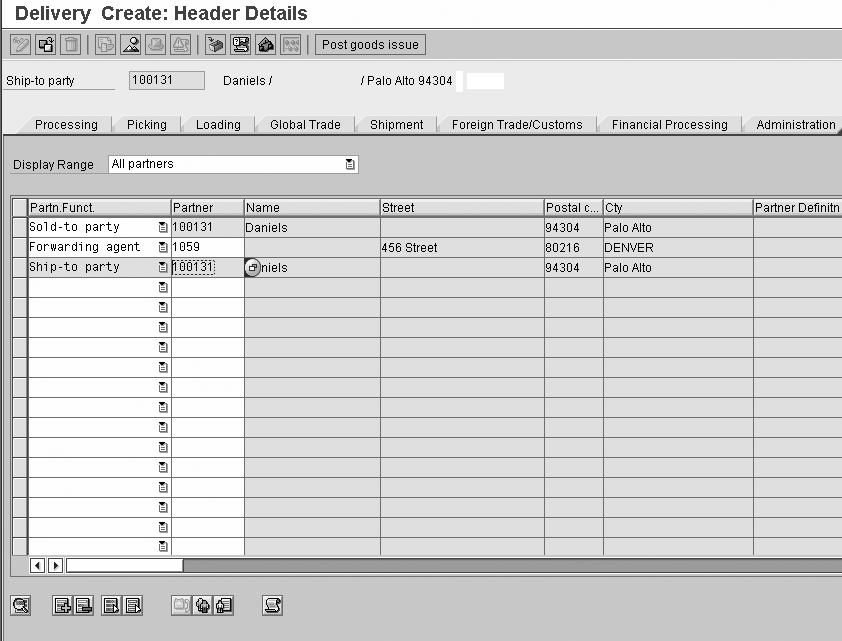Click the Partner column header
The width and height of the screenshot is (842, 641).
coord(207,207)
